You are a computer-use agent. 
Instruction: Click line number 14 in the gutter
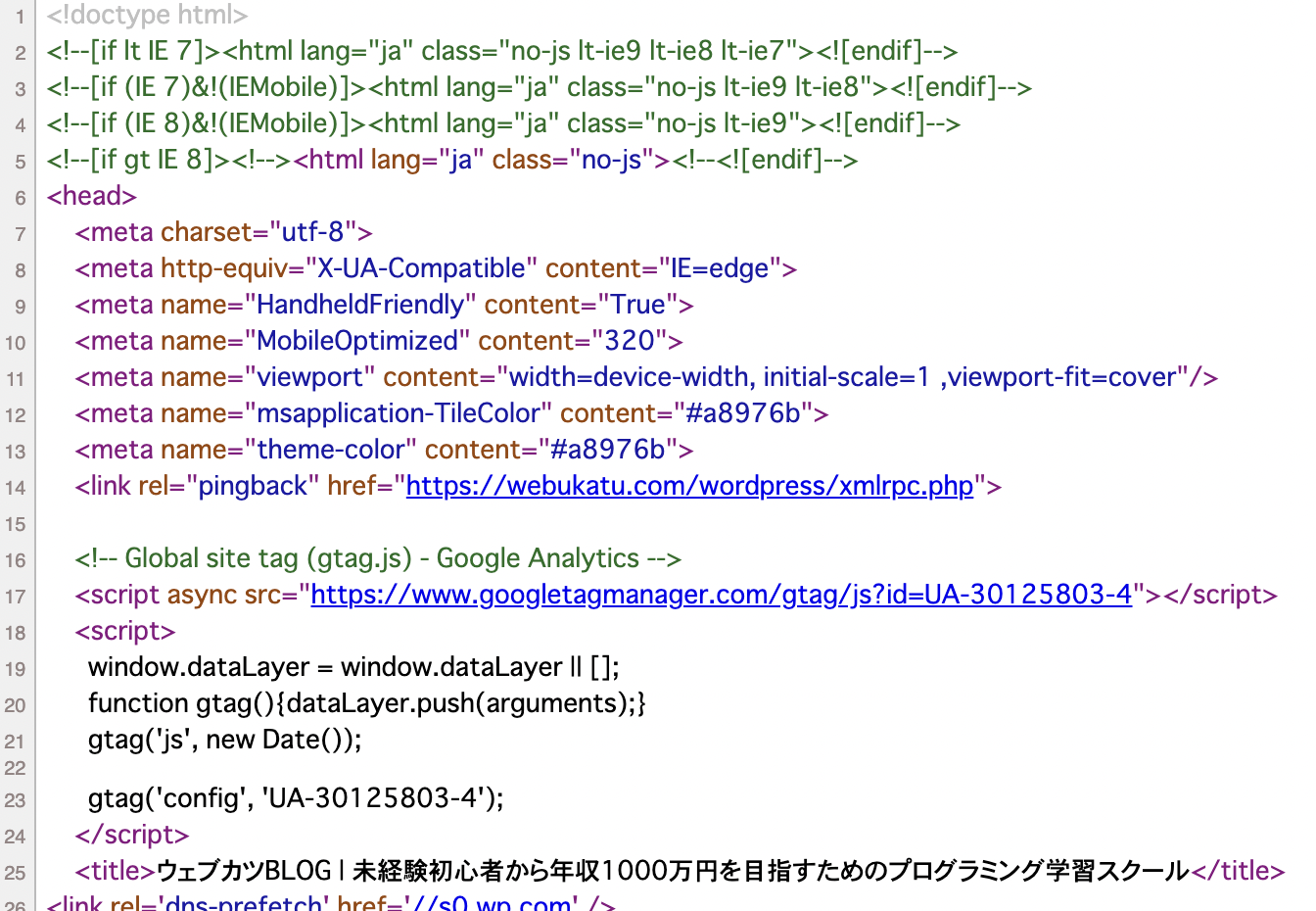tap(15, 488)
